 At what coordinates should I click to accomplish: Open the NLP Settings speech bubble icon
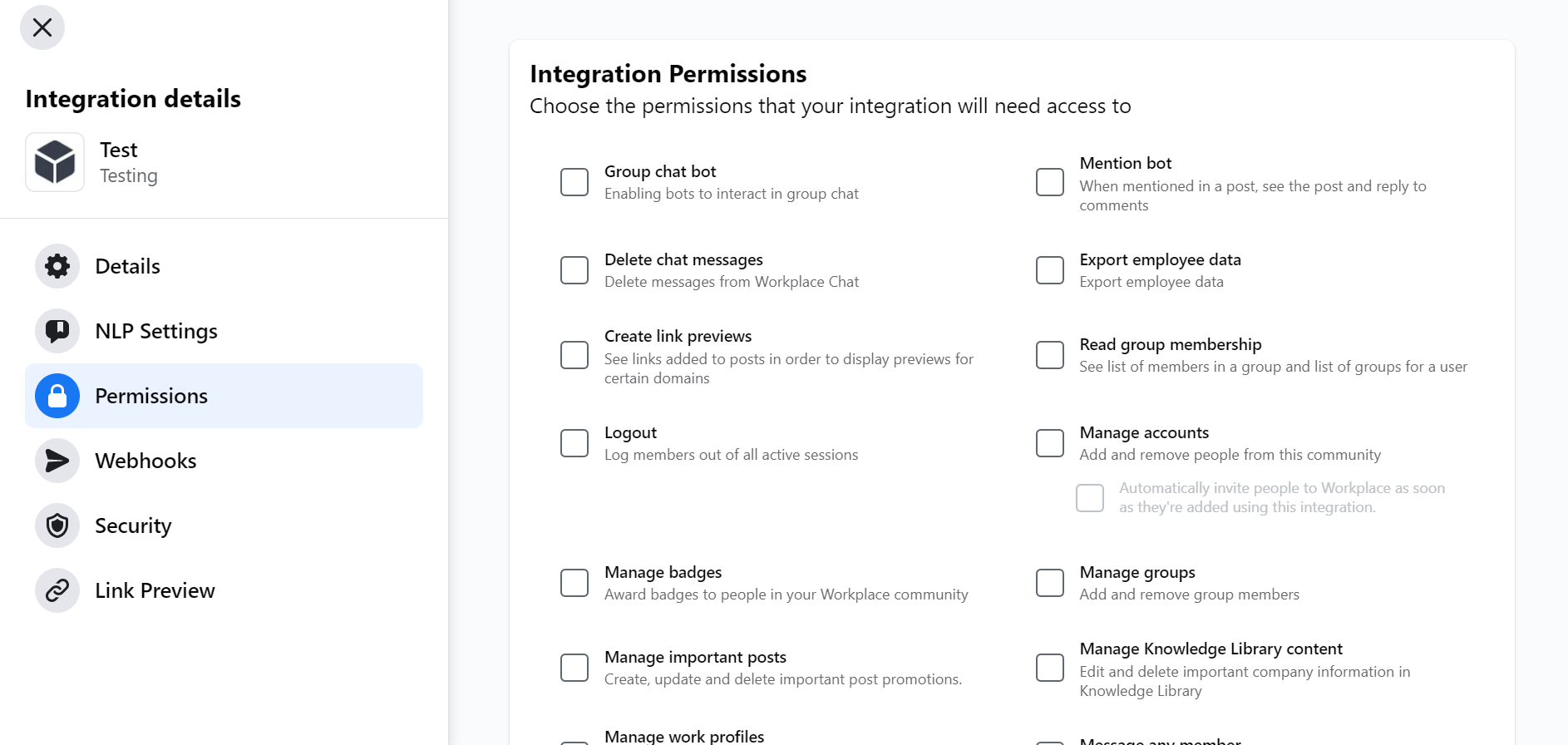pyautogui.click(x=57, y=331)
